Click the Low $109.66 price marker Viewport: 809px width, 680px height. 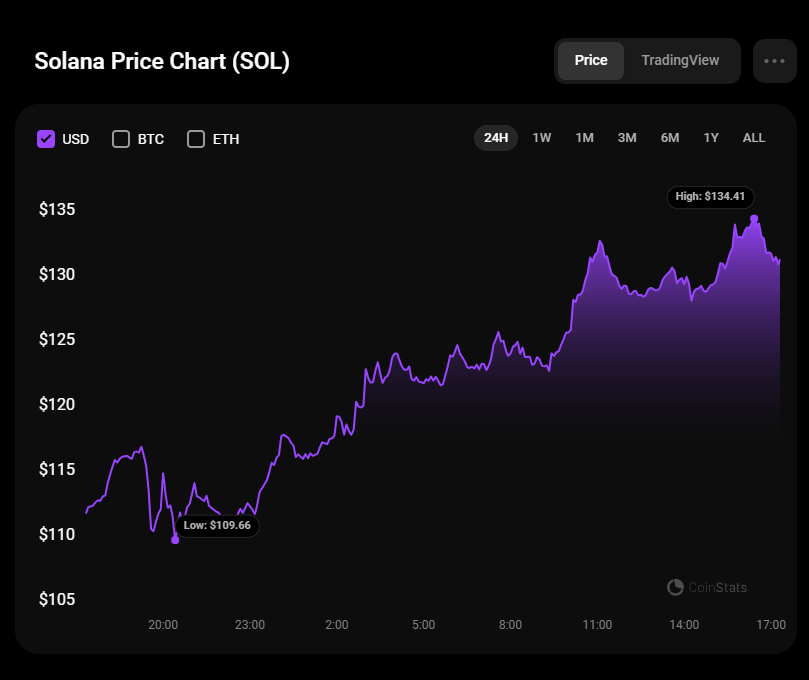217,525
